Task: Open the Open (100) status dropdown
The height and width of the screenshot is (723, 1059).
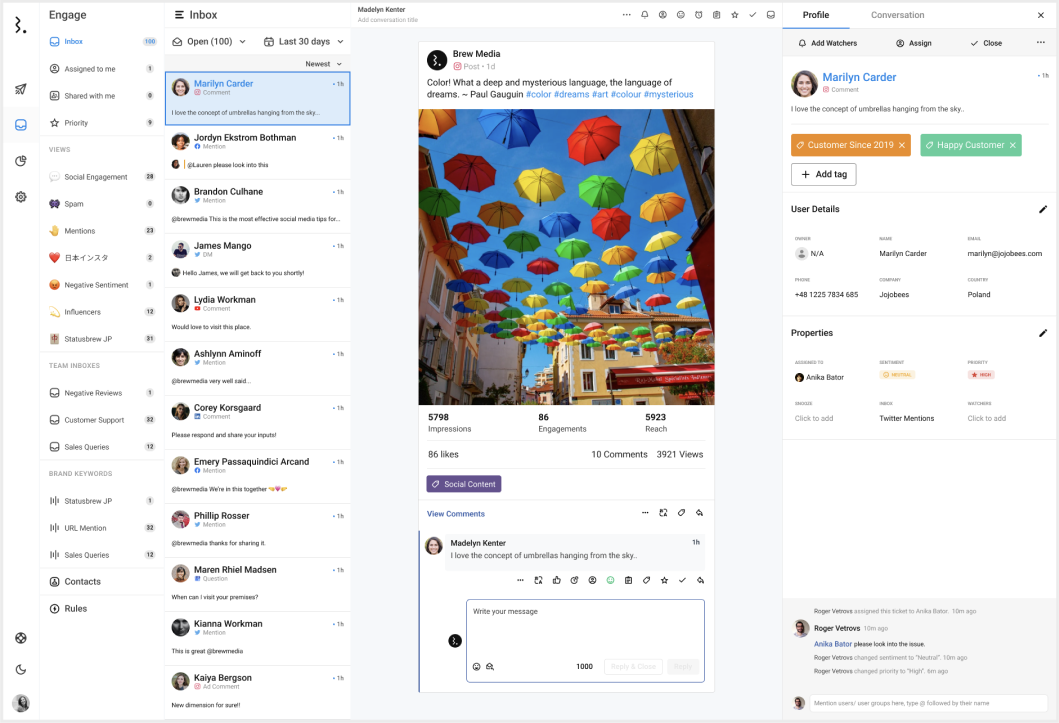Action: click(209, 42)
